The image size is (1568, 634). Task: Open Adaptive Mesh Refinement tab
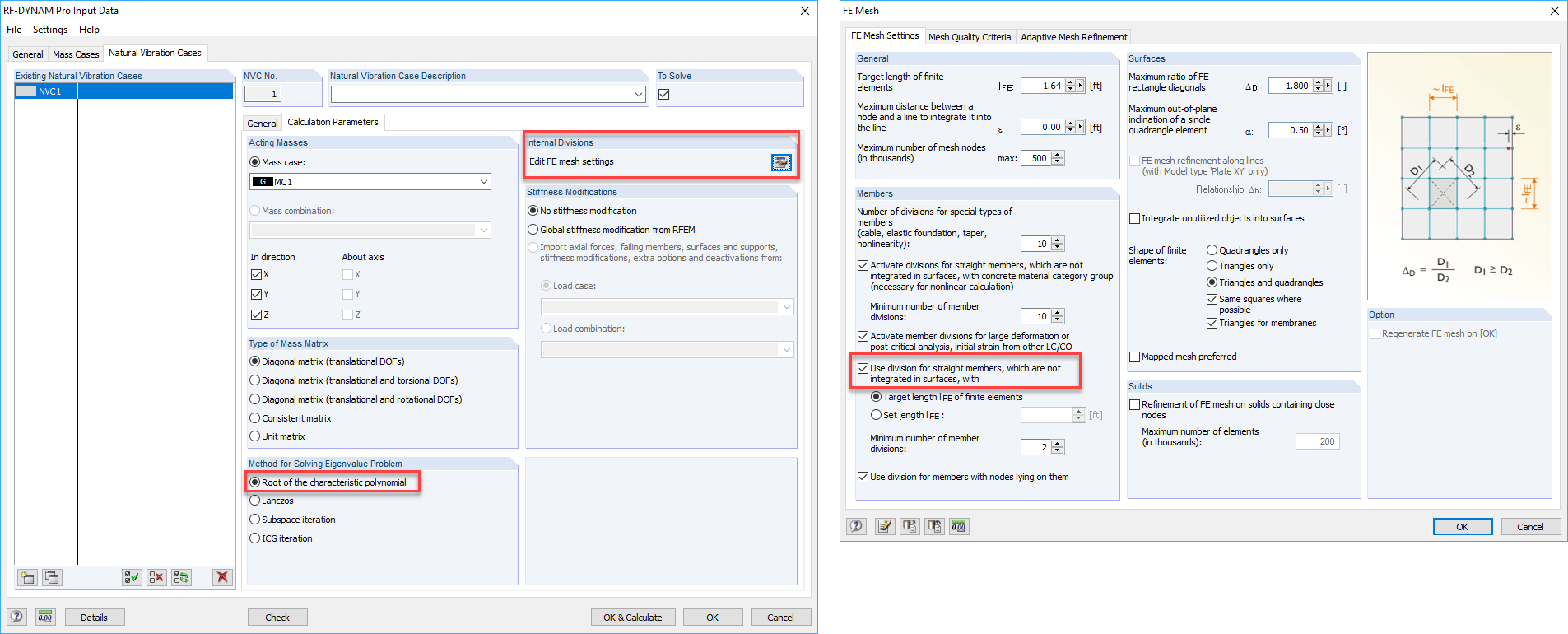pos(1074,37)
